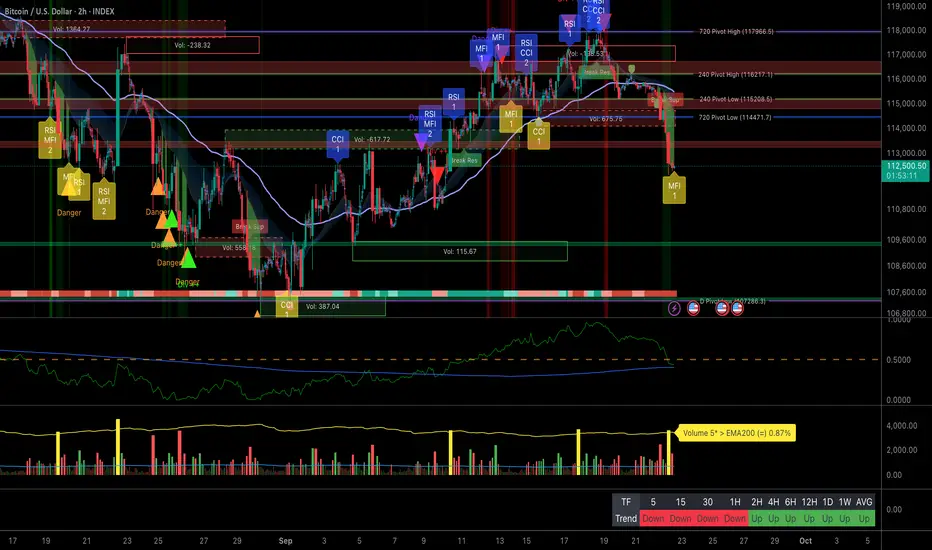Click the 720 Pivot High (117966.5) label
The height and width of the screenshot is (550, 932).
pos(736,32)
